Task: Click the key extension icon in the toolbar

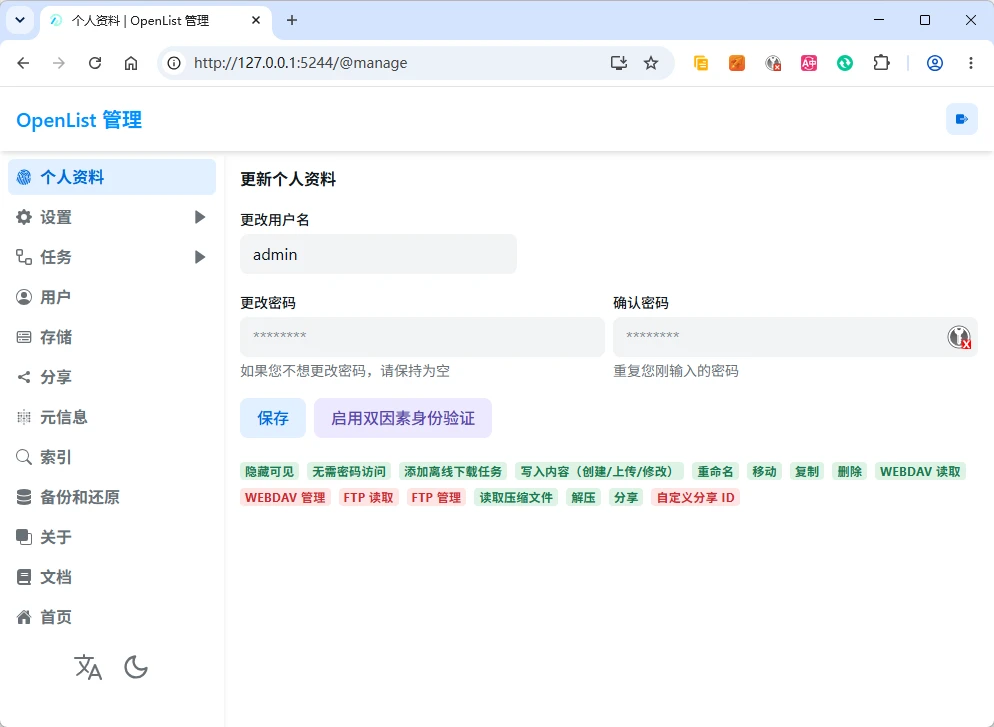Action: point(773,63)
